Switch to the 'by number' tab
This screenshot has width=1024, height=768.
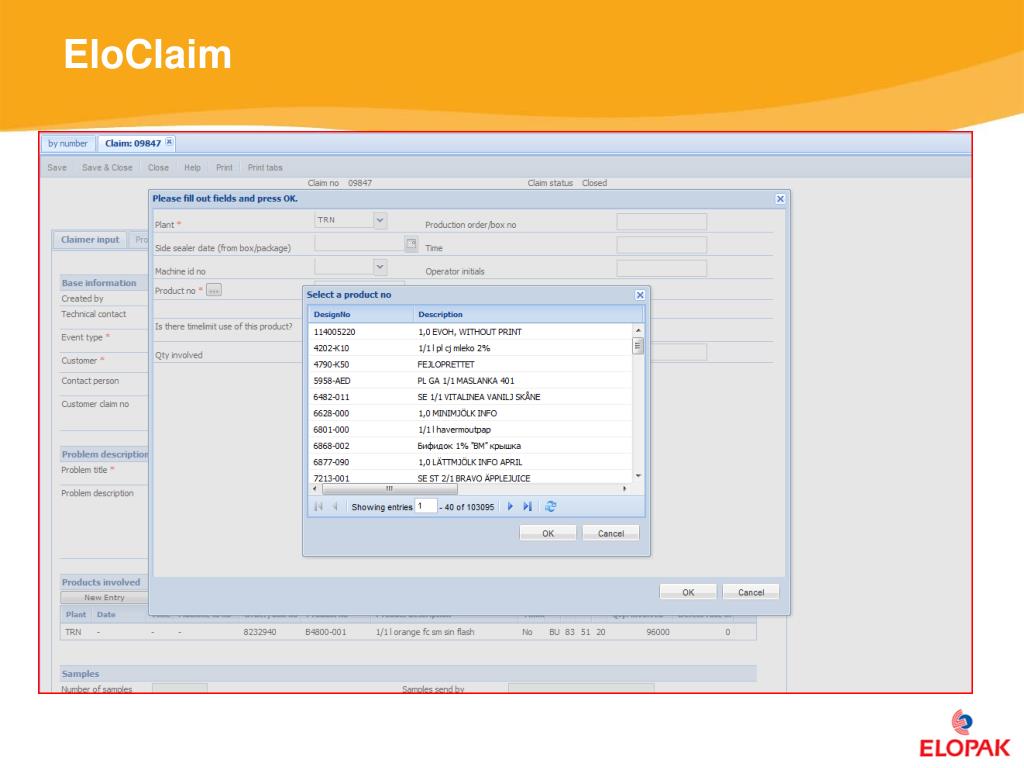pyautogui.click(x=68, y=144)
